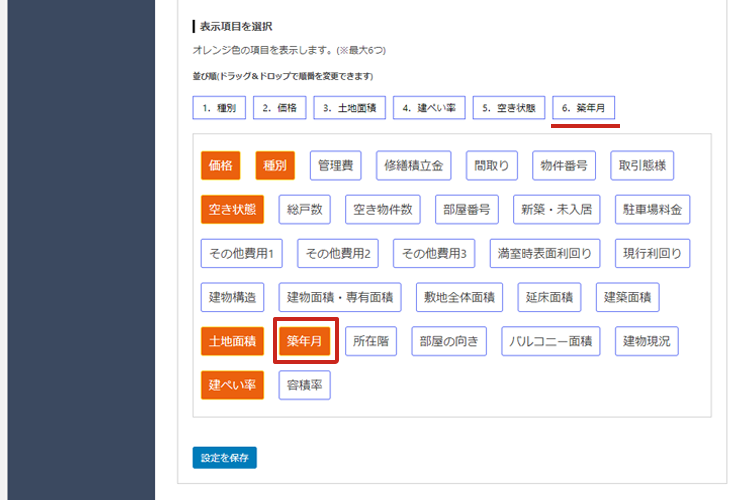This screenshot has width=742, height=500.
Task: Select the 満室時表面利回り item
Action: click(545, 253)
